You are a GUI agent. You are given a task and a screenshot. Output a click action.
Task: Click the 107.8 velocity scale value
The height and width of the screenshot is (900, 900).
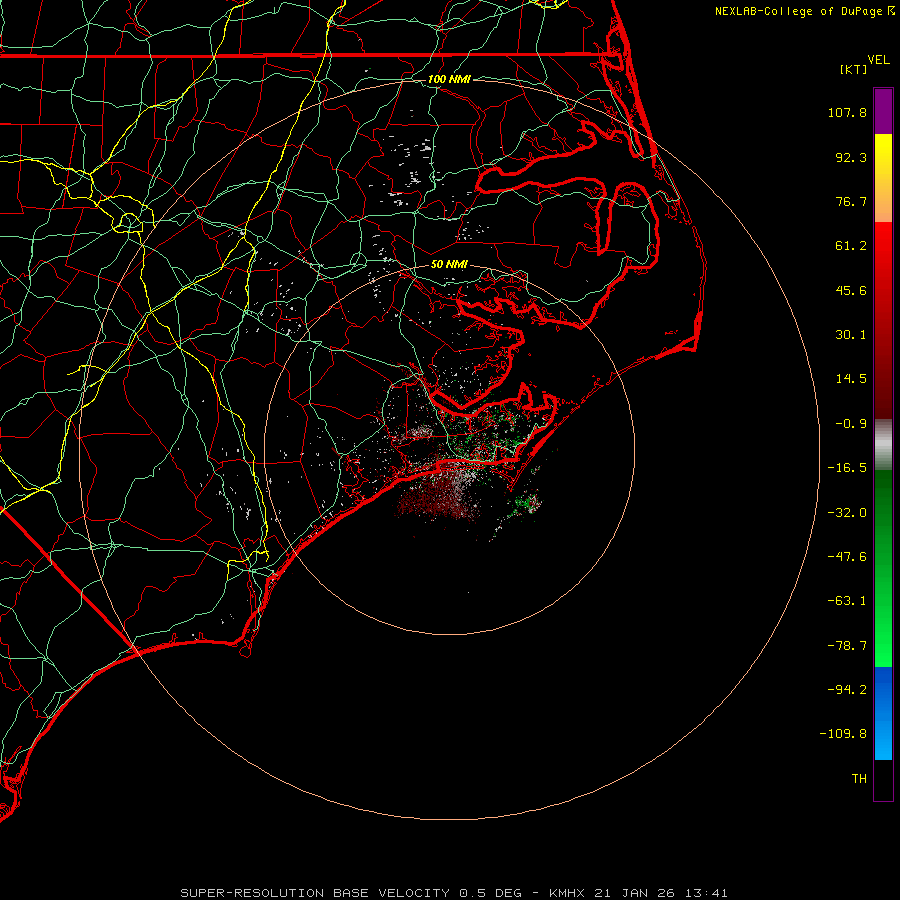[847, 112]
